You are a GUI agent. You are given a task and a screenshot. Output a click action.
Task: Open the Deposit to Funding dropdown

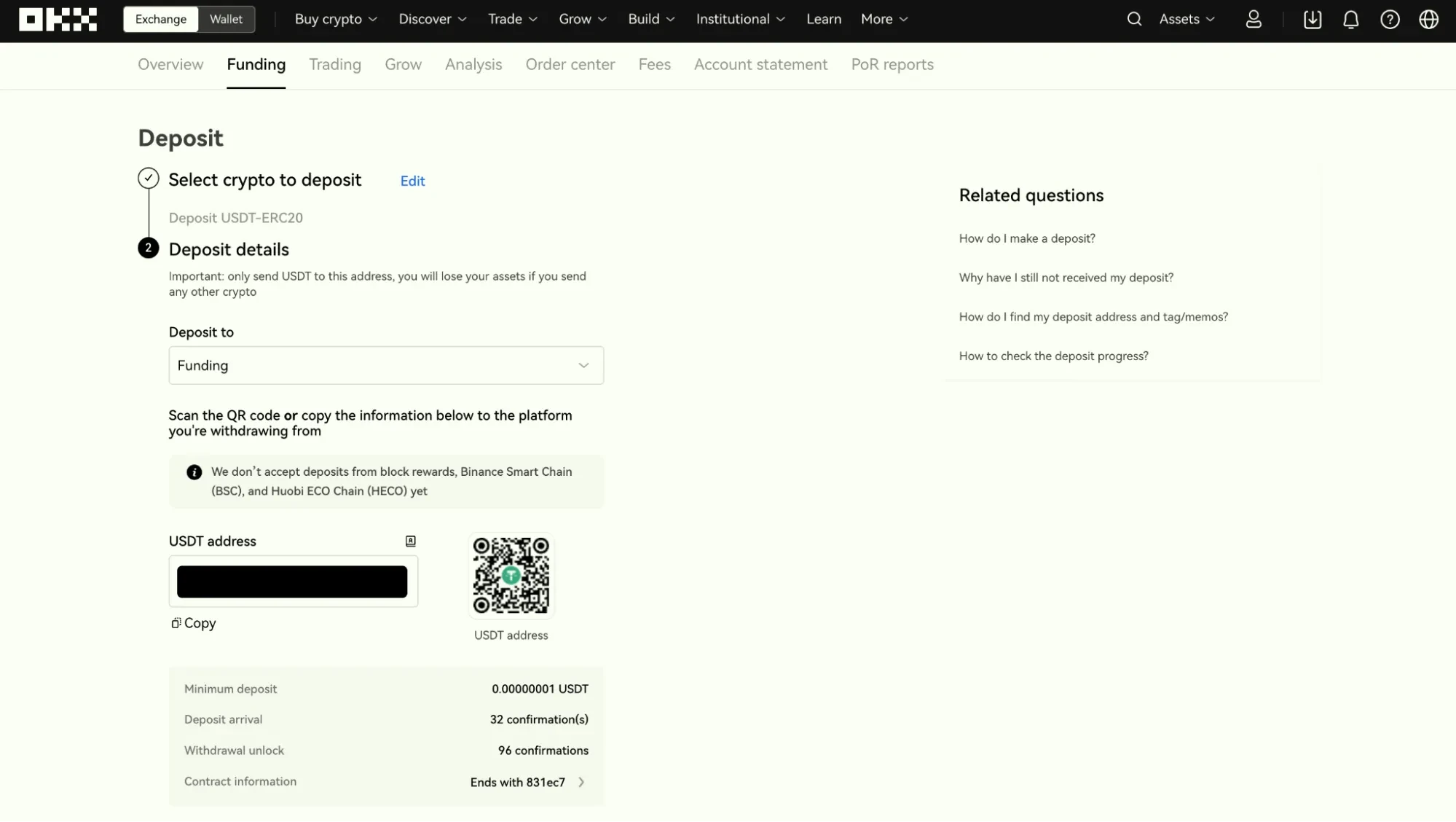[386, 365]
